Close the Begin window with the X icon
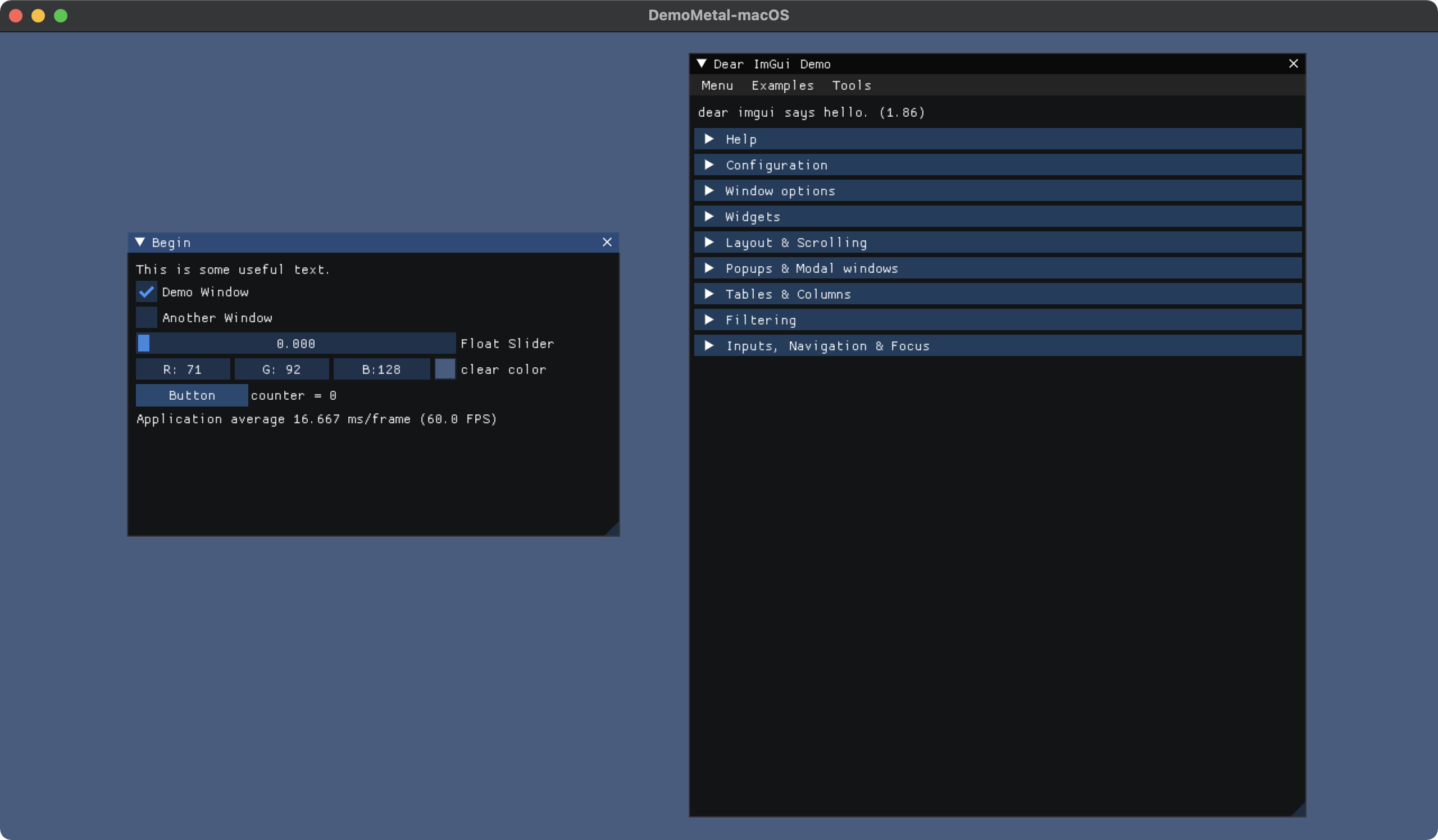 [x=607, y=243]
